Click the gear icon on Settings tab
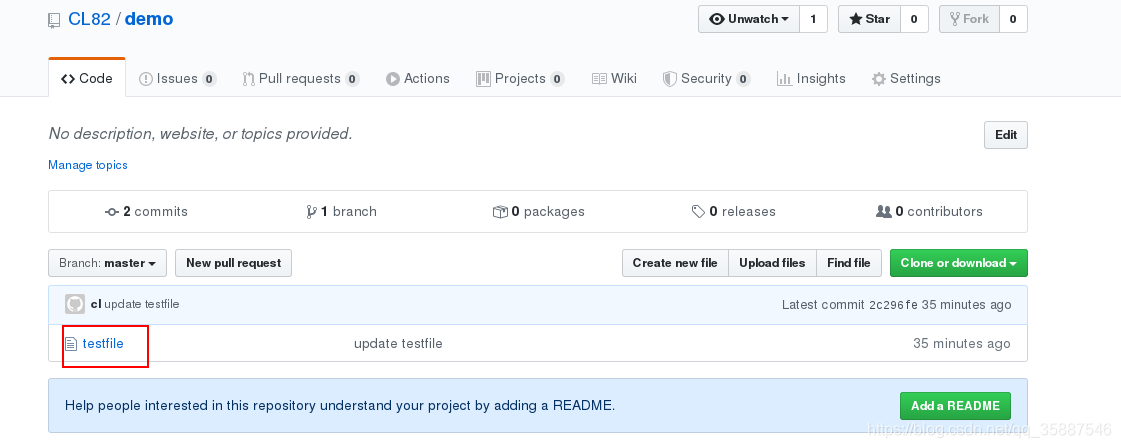Image resolution: width=1121 pixels, height=448 pixels. click(x=879, y=79)
